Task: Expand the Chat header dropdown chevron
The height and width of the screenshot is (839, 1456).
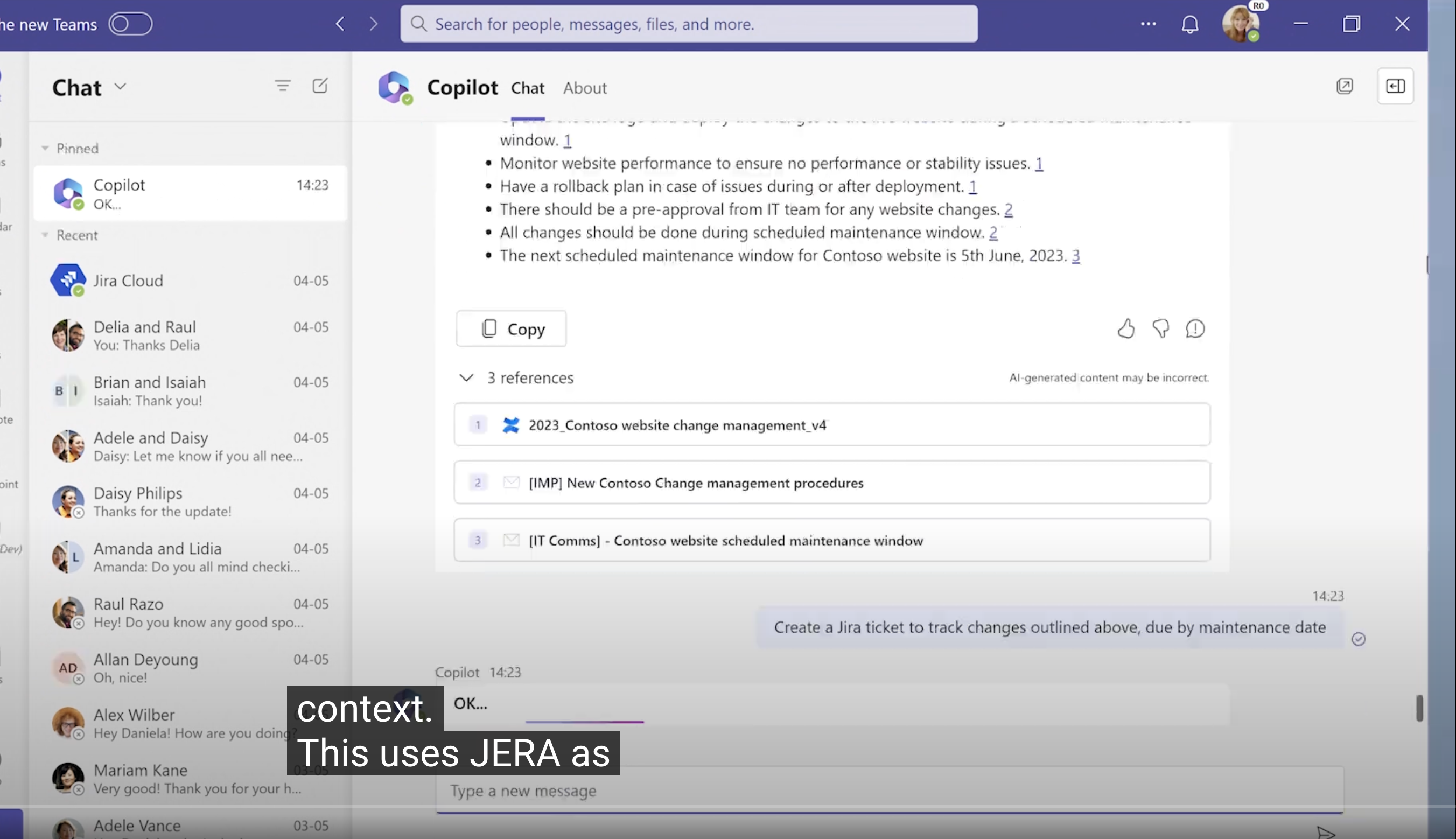Action: coord(120,87)
